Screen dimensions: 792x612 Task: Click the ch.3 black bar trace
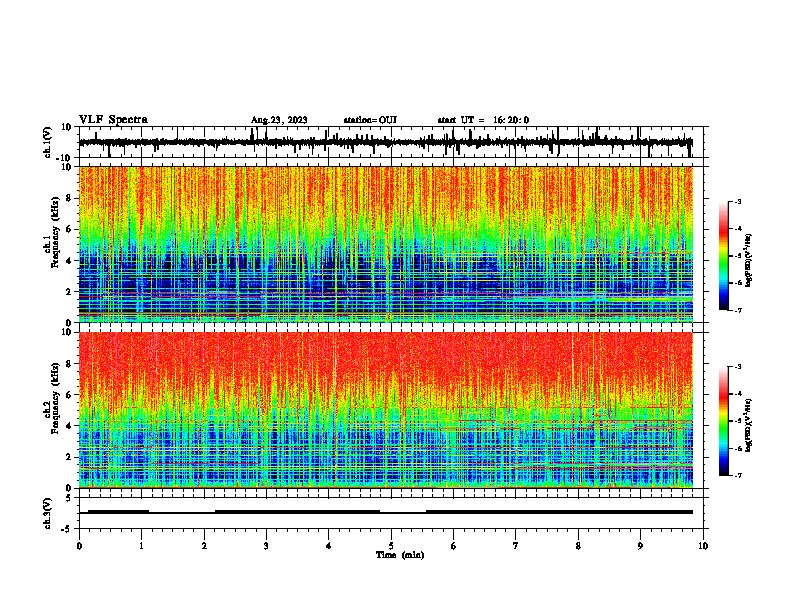tap(385, 512)
